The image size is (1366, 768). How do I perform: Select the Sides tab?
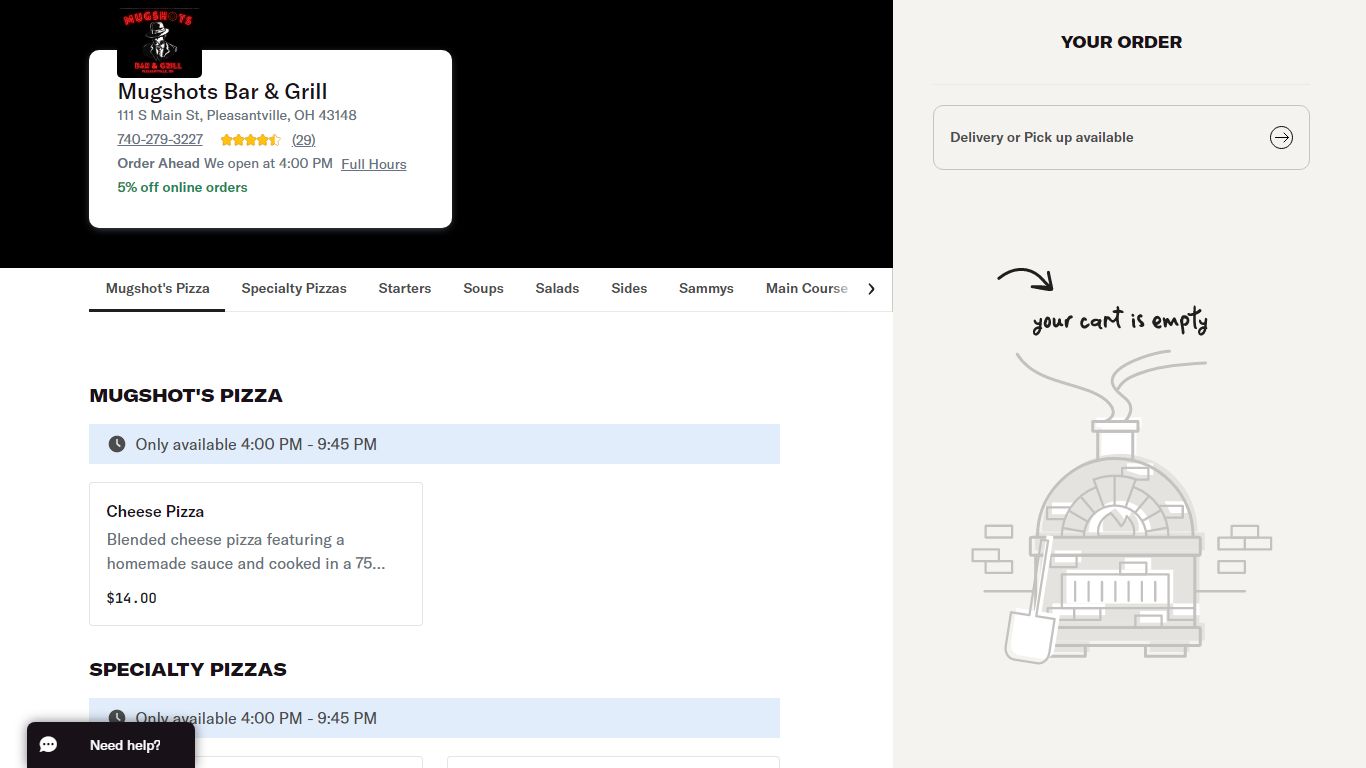click(x=629, y=289)
